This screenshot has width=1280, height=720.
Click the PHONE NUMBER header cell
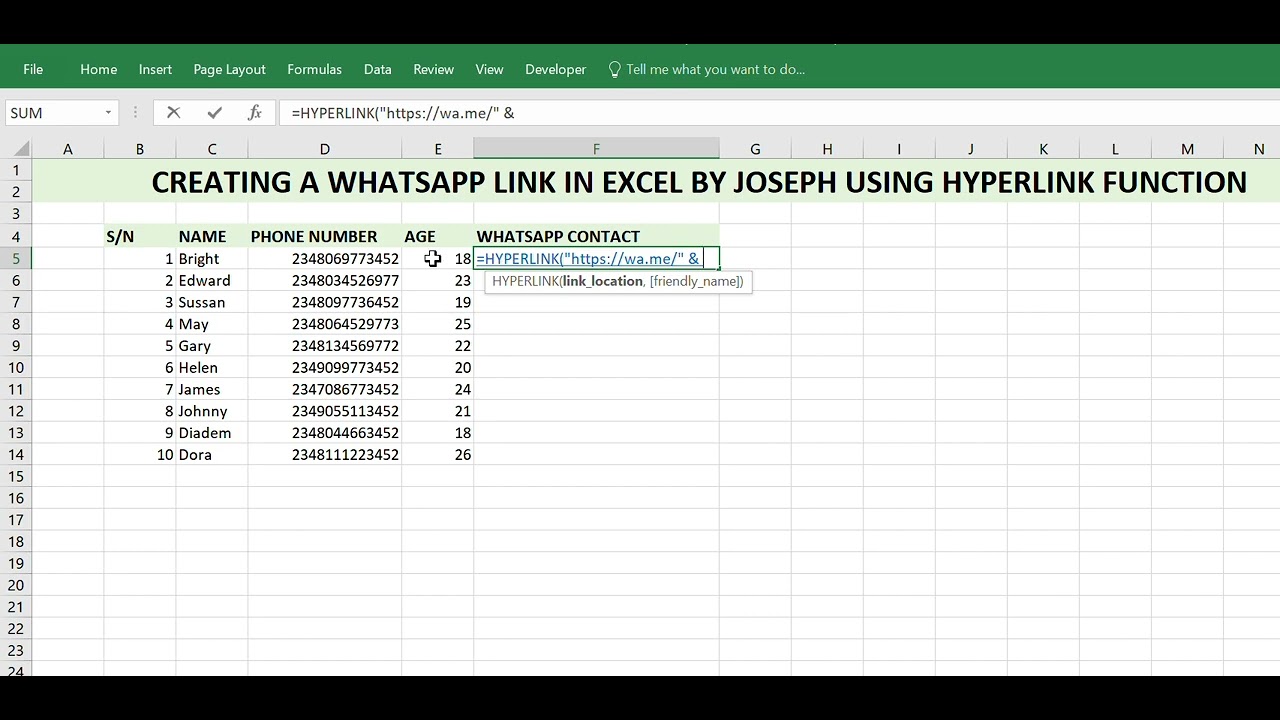[324, 237]
